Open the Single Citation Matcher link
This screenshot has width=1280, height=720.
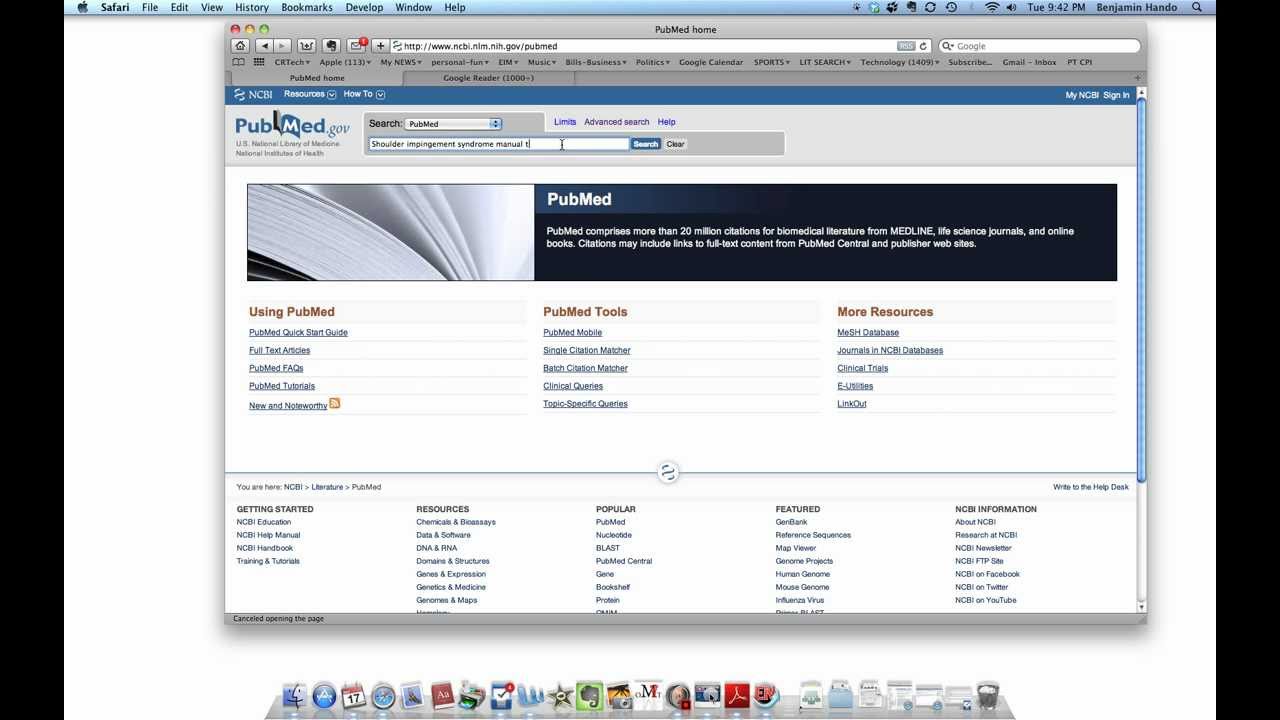[587, 350]
